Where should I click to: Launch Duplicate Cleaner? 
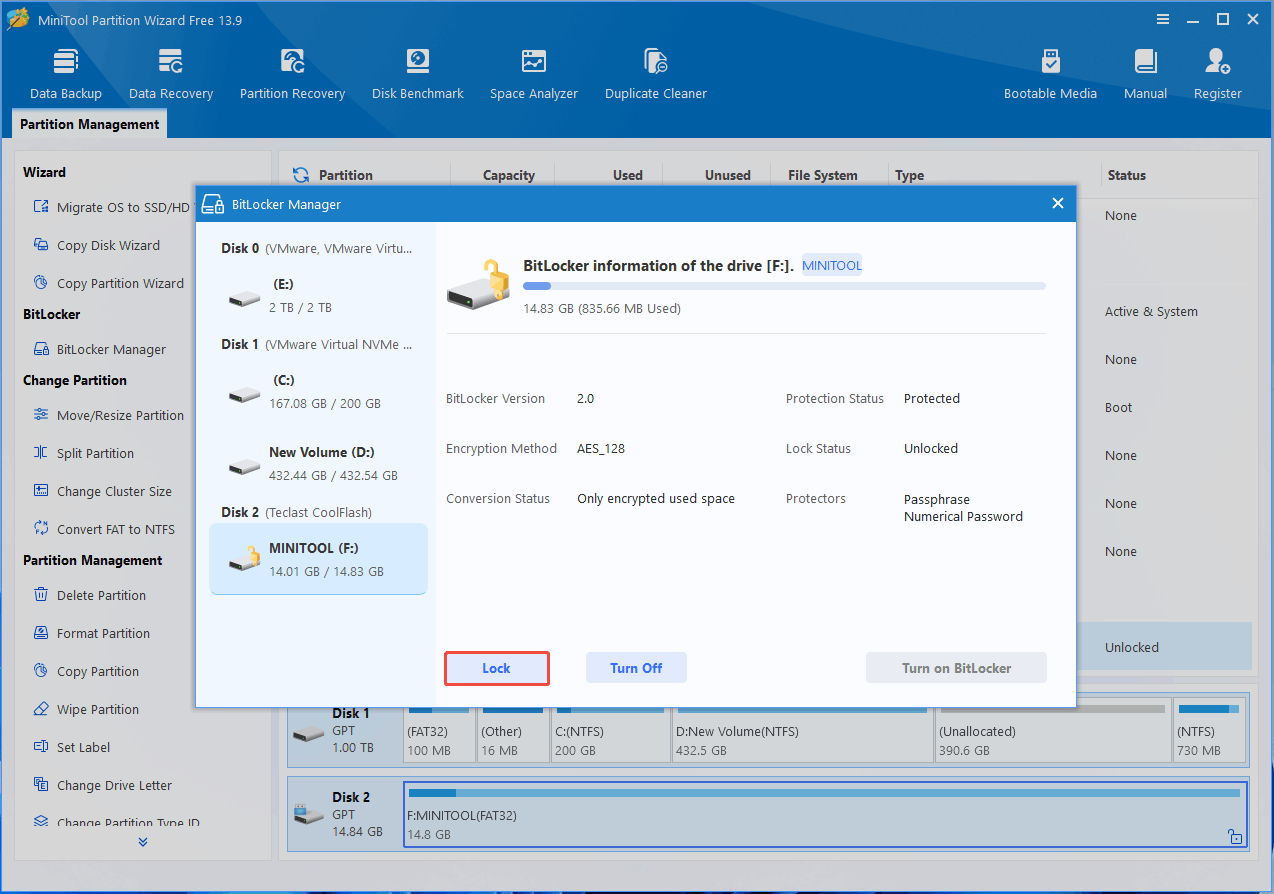tap(656, 74)
